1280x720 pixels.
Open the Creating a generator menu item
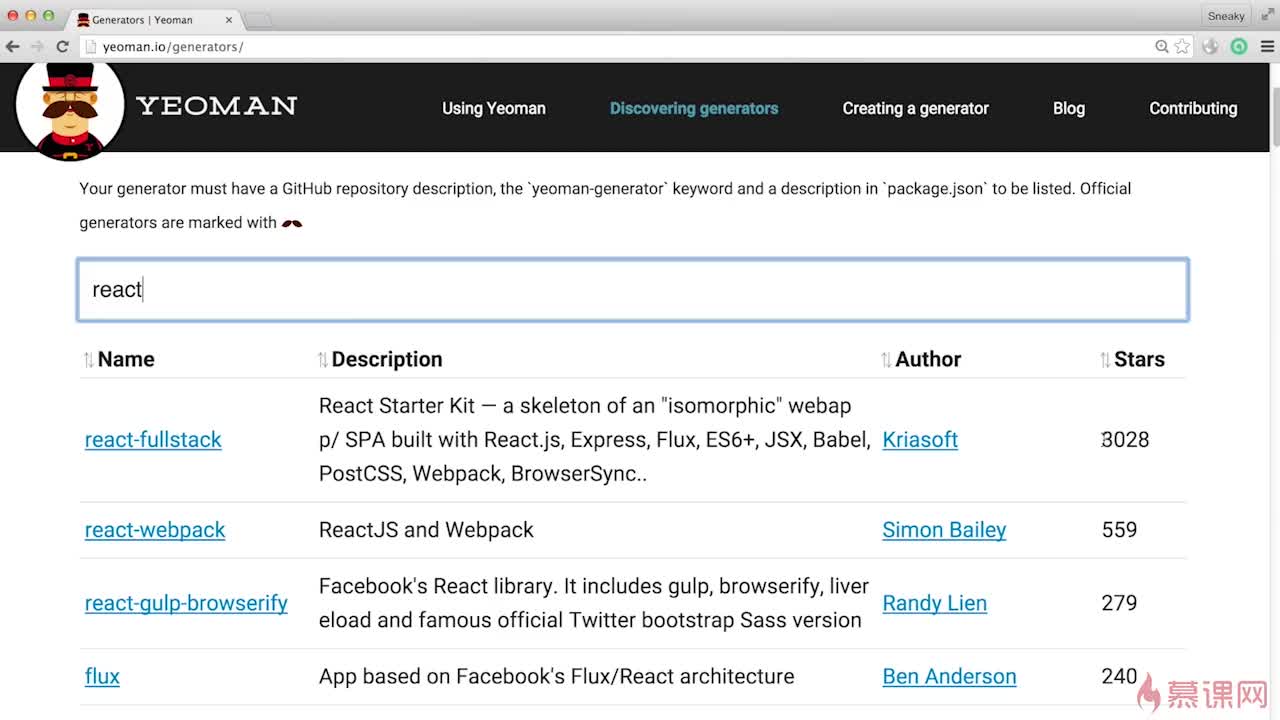(x=915, y=108)
